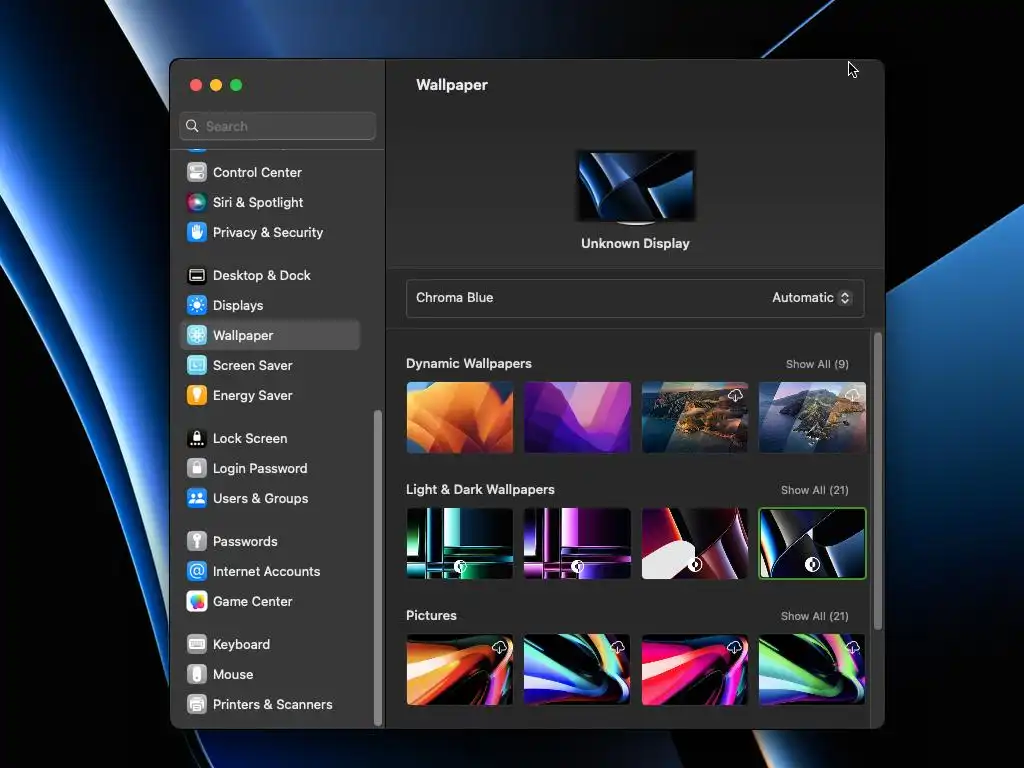This screenshot has height=768, width=1024.
Task: Click the Game Center label
Action: (x=253, y=601)
